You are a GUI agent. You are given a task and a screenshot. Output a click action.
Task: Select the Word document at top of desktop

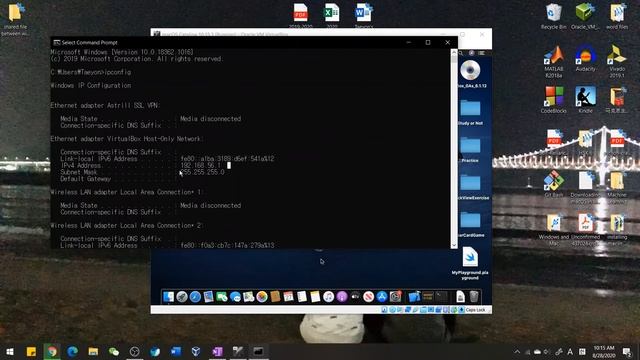click(x=363, y=16)
